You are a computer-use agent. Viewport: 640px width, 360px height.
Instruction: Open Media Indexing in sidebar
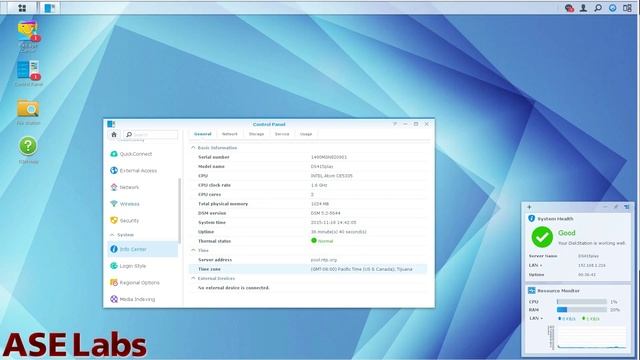[142, 299]
